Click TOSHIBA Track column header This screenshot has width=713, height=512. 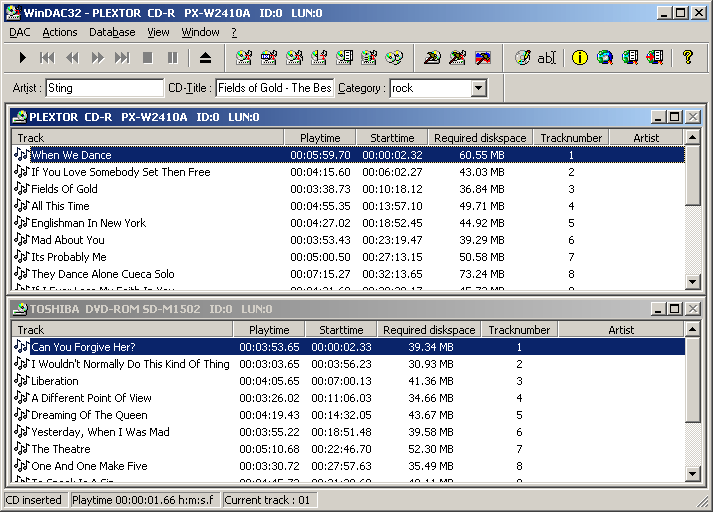pyautogui.click(x=122, y=330)
